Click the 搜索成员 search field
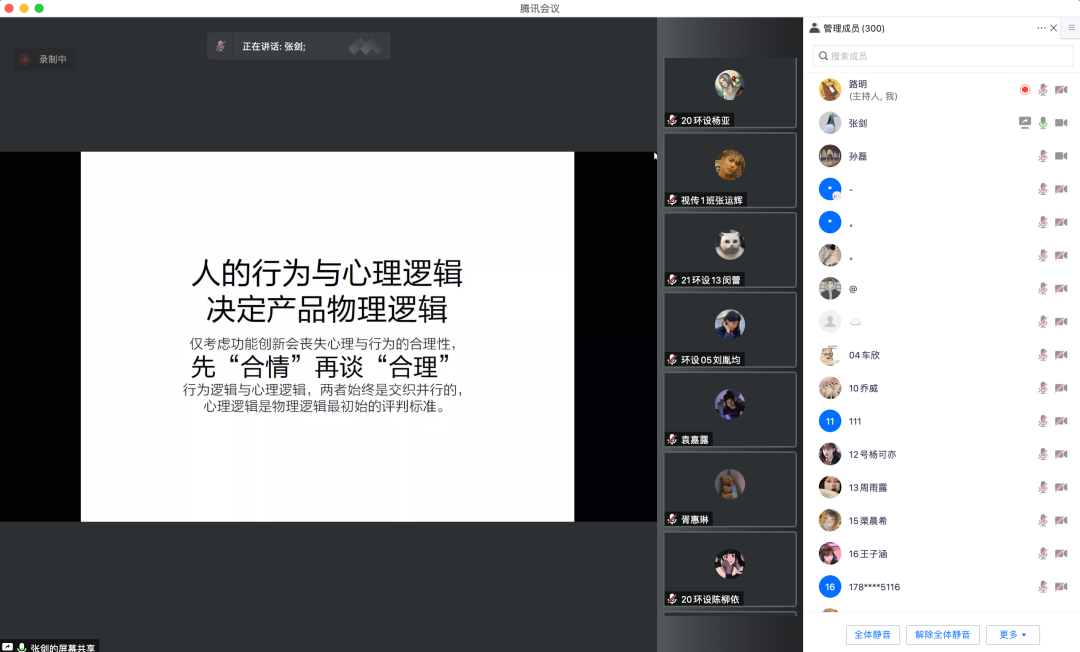 942,56
